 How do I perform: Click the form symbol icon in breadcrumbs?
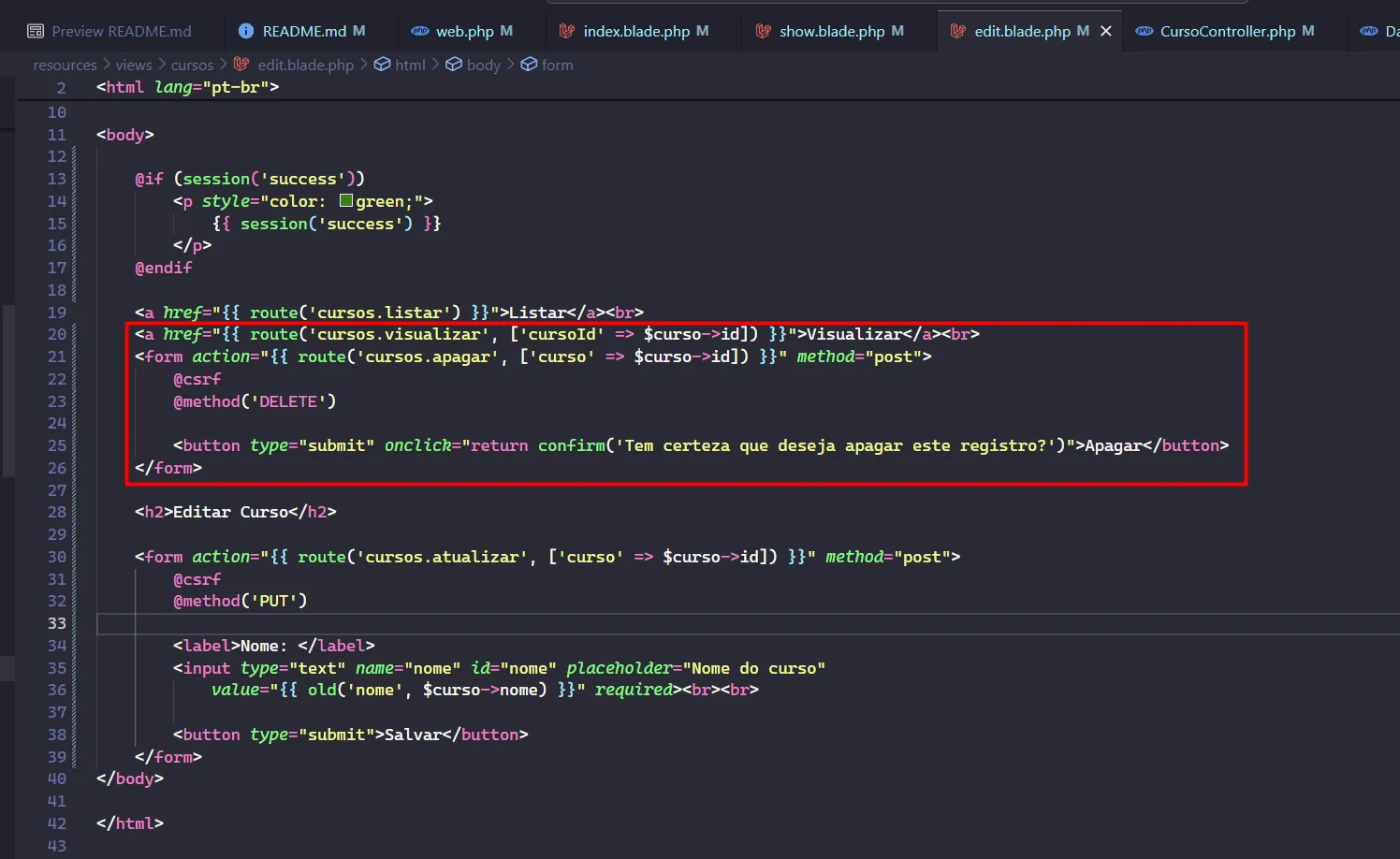(529, 65)
